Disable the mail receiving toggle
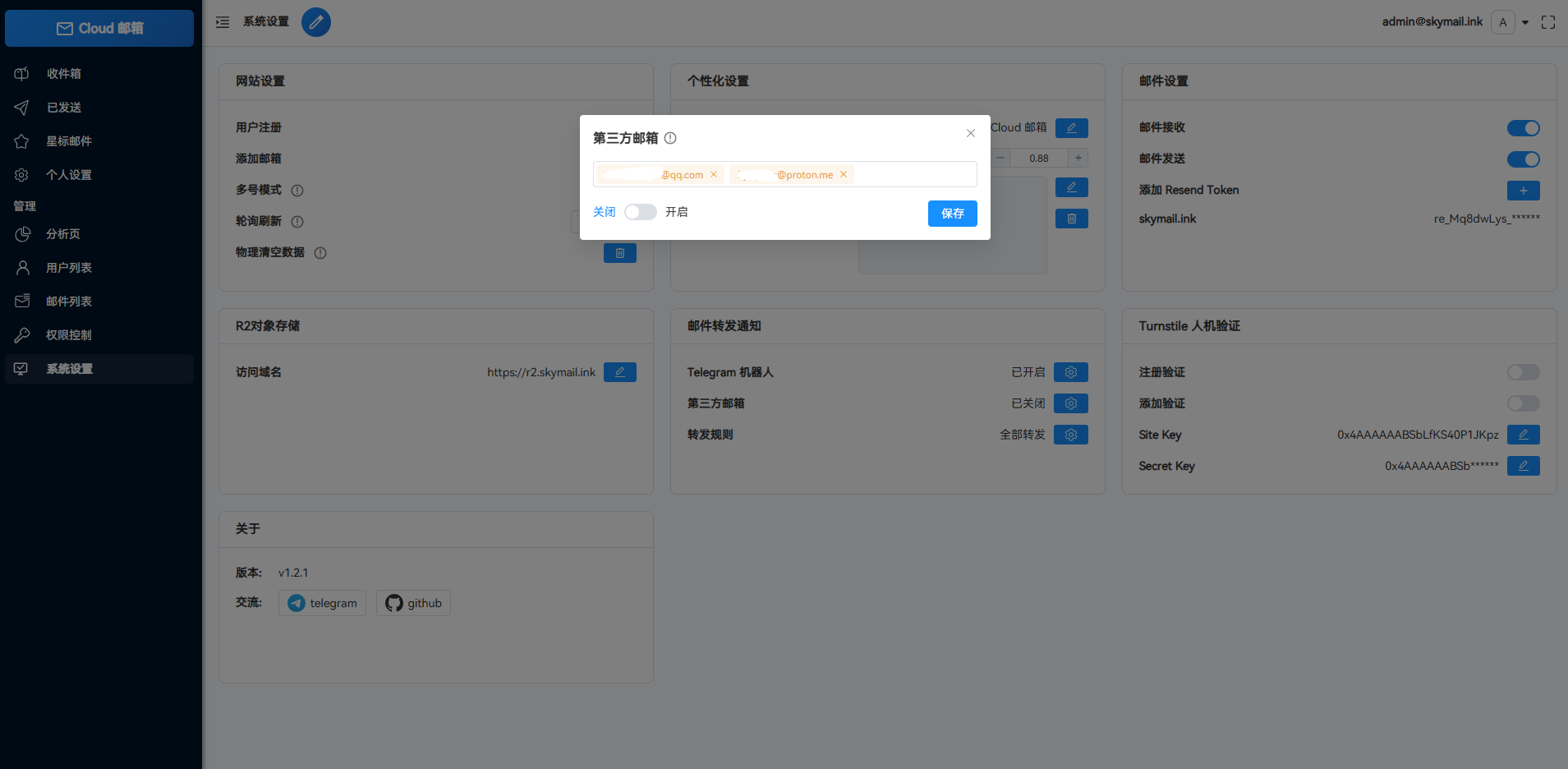This screenshot has width=1568, height=769. click(1523, 128)
